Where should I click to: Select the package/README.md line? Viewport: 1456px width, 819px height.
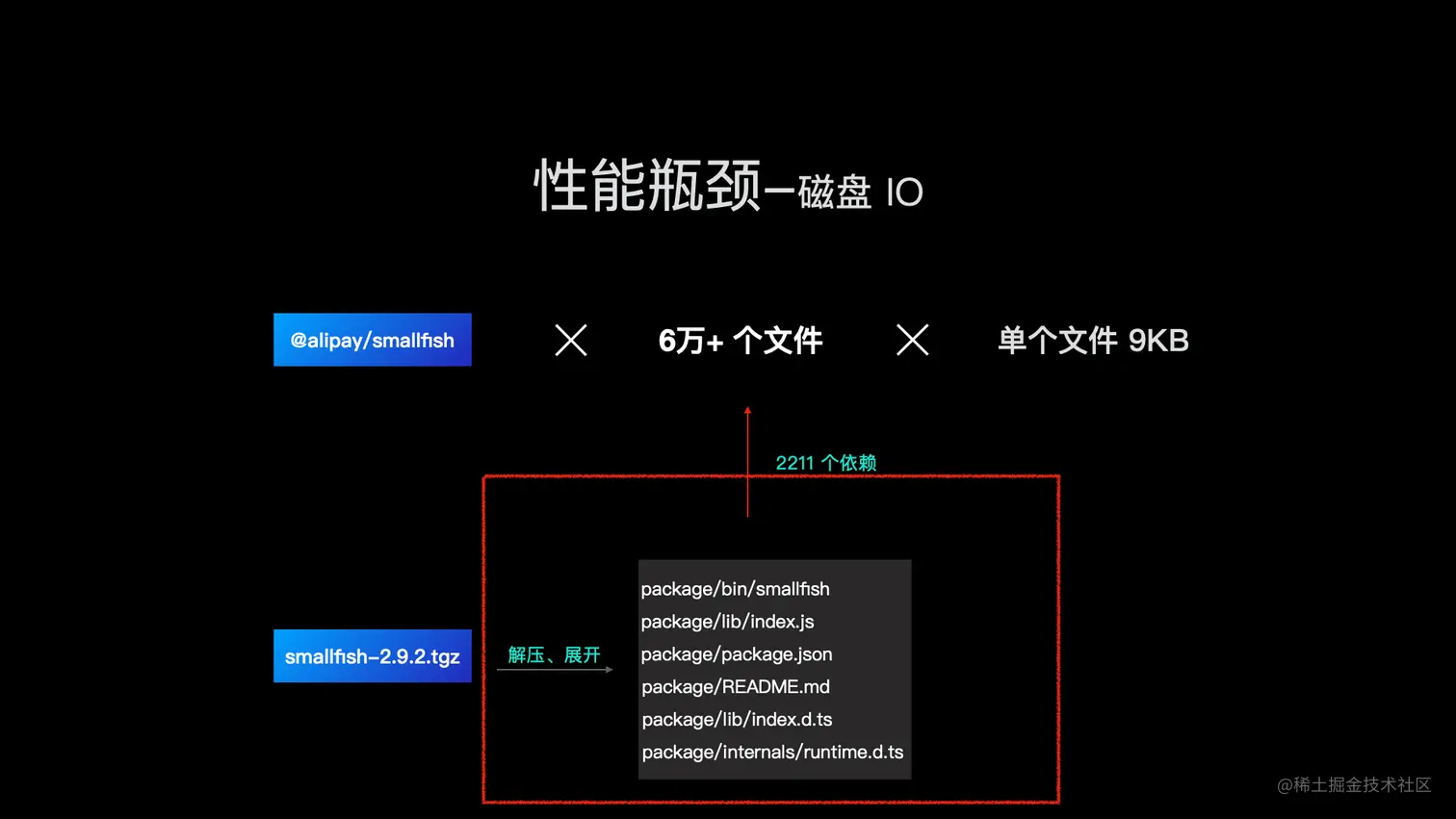(x=736, y=687)
